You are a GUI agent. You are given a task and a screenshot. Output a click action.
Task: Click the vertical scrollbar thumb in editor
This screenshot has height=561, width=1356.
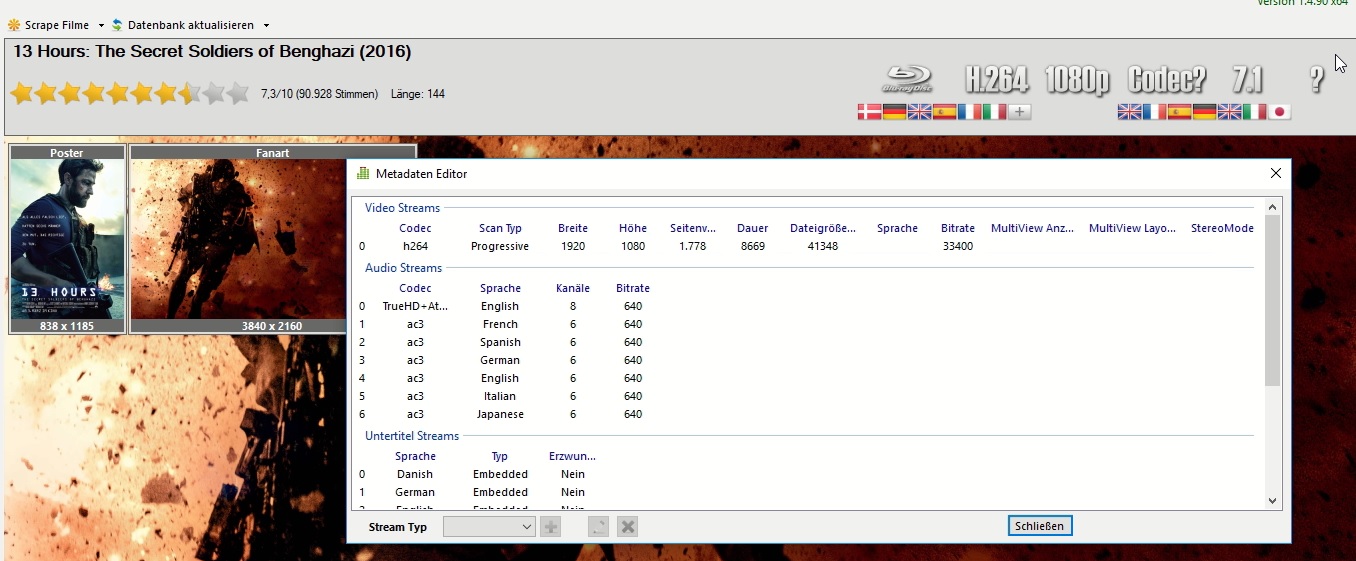(x=1272, y=300)
